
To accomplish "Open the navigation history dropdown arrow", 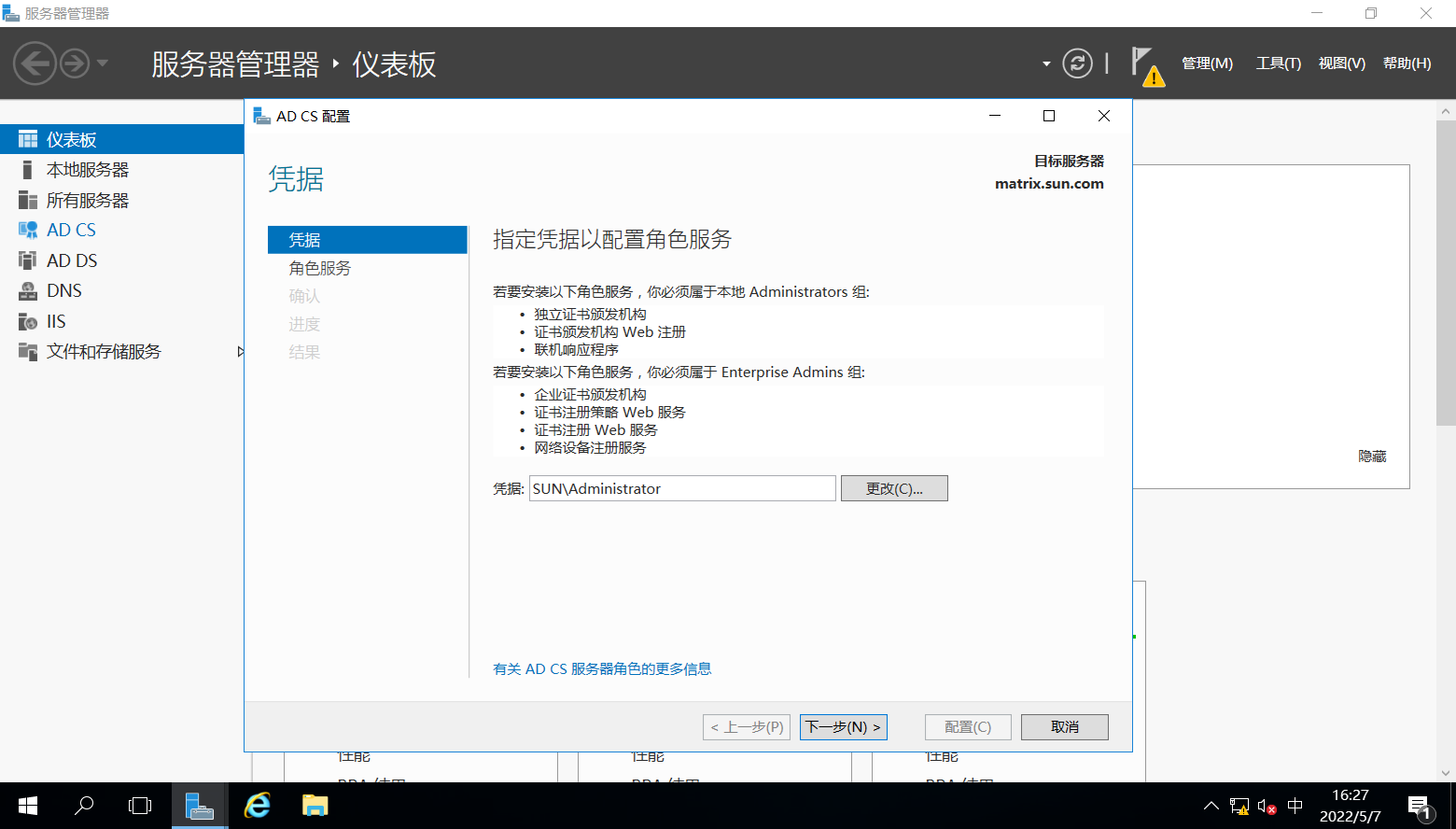I will (103, 63).
